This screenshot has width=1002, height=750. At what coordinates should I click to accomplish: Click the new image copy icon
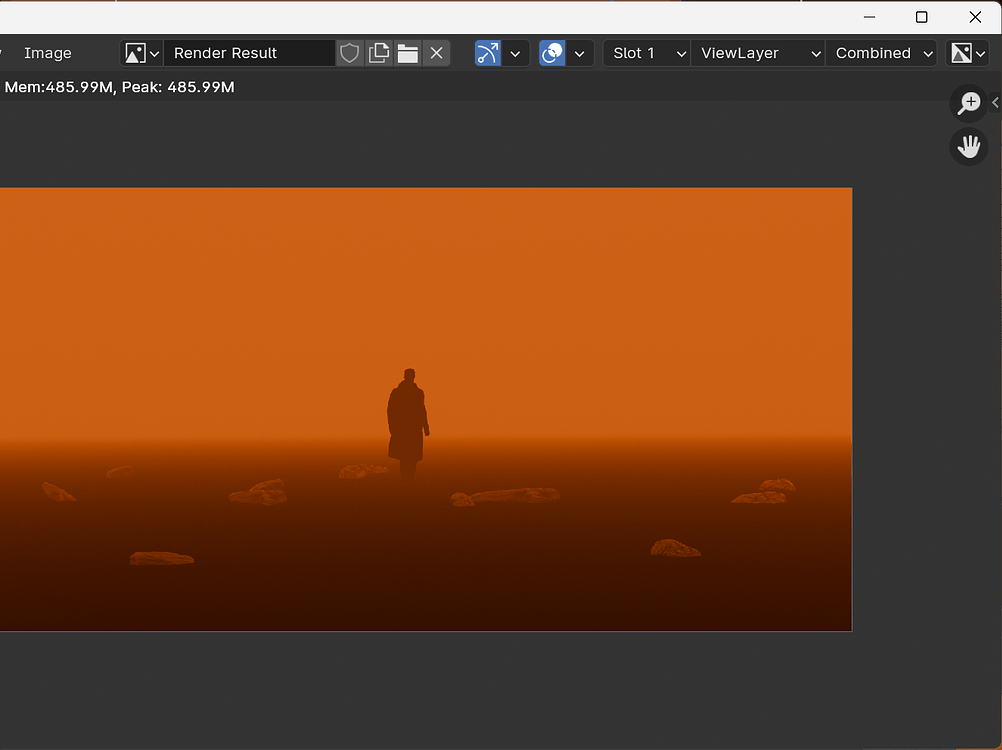pyautogui.click(x=379, y=53)
